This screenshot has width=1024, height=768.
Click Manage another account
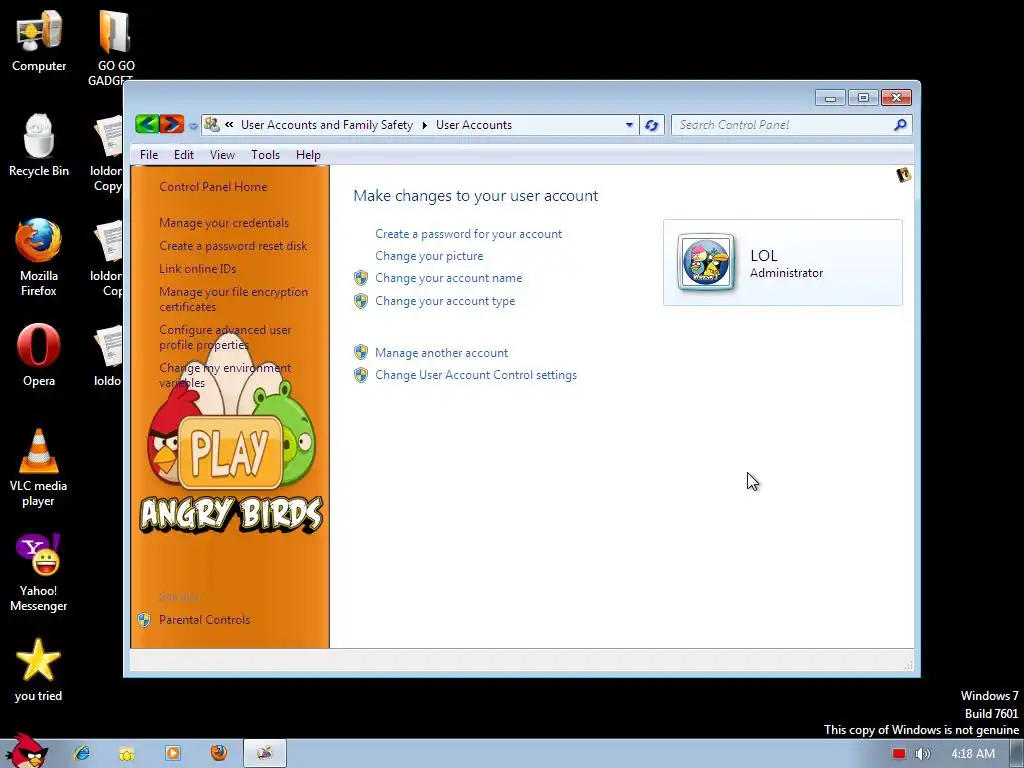tap(441, 353)
